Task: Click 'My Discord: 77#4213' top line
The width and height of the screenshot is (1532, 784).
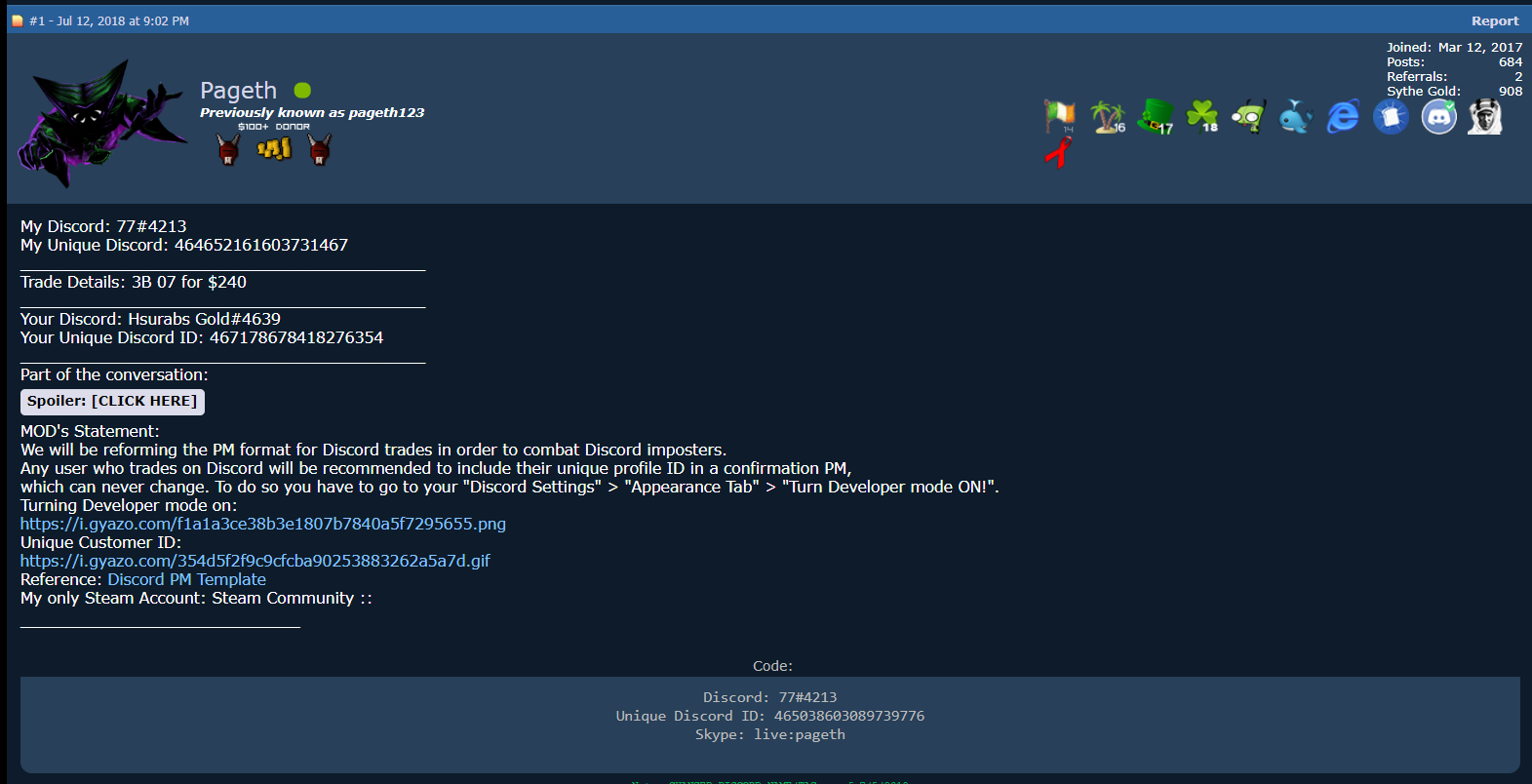Action: click(x=103, y=226)
